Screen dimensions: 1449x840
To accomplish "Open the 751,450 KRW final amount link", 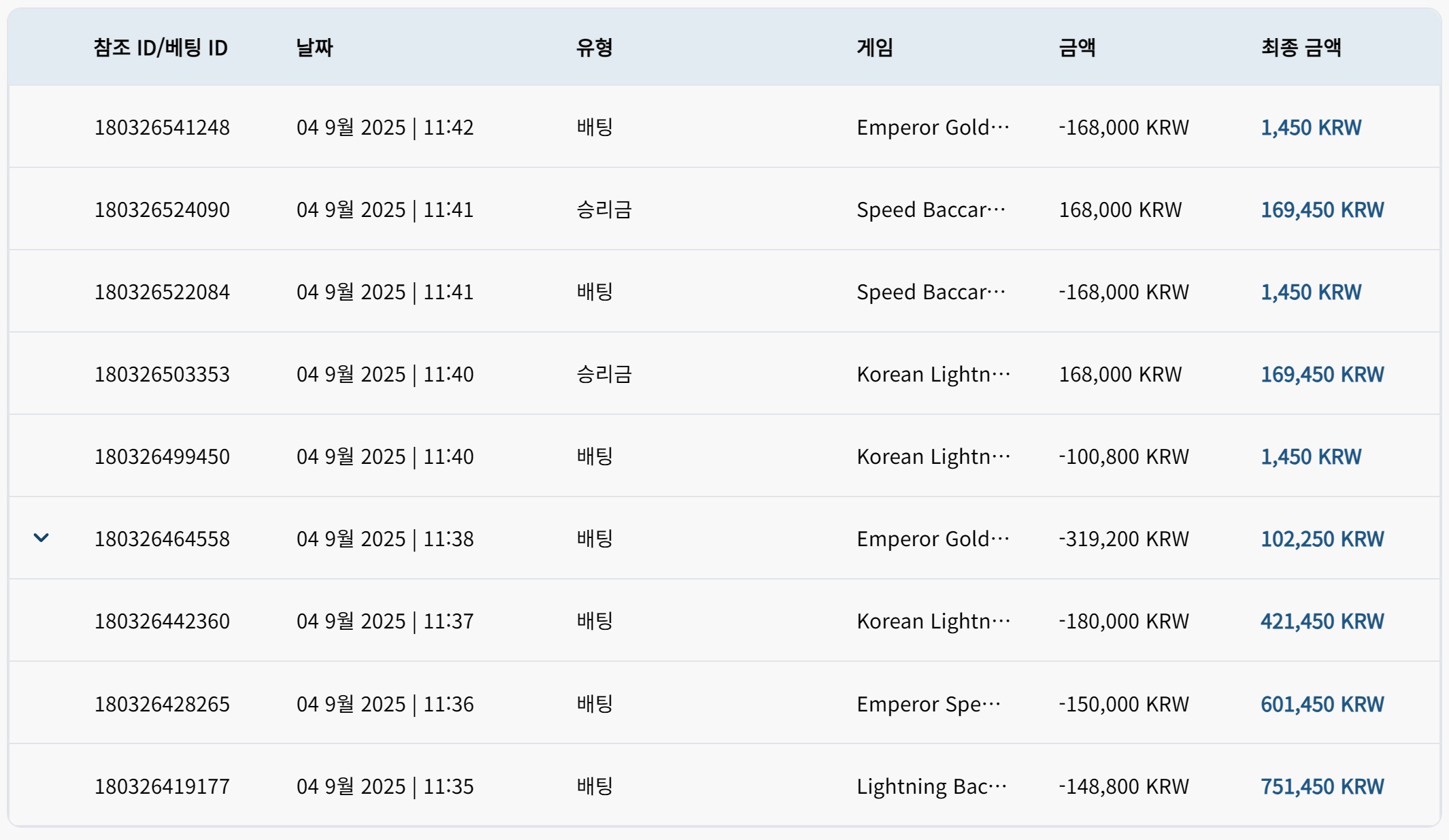I will [1322, 786].
